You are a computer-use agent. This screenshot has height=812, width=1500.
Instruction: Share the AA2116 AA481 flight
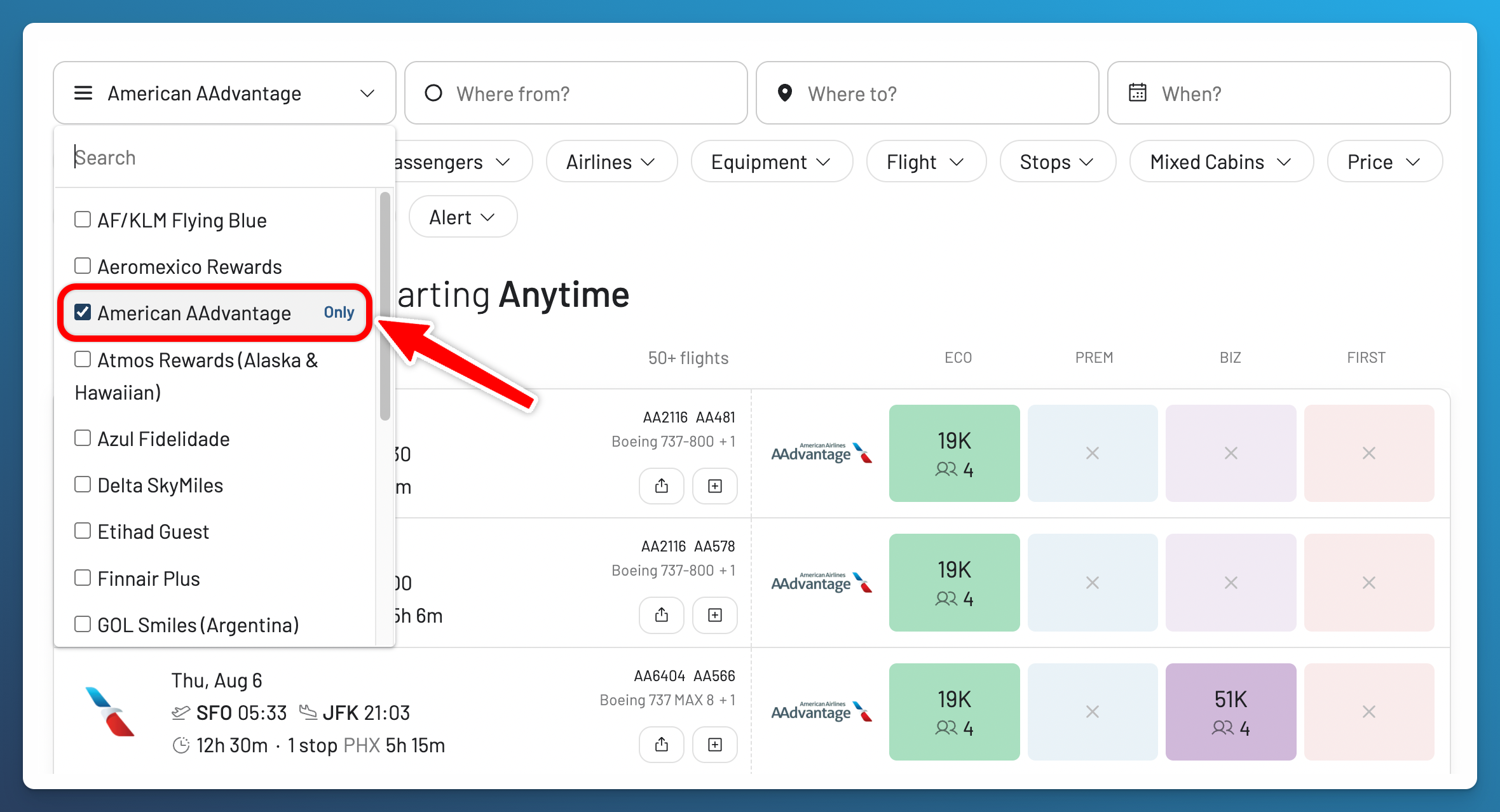tap(662, 486)
